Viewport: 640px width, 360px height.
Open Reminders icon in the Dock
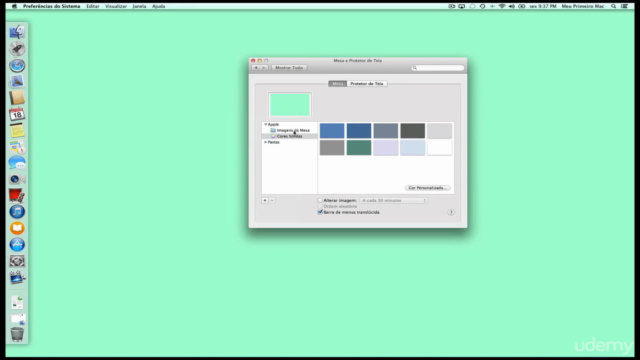[17, 147]
